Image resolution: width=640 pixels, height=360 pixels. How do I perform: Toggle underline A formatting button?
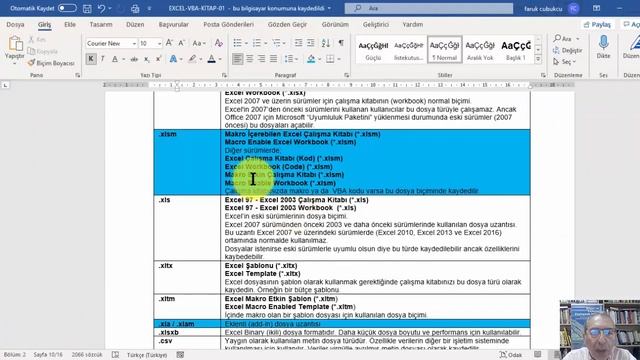click(115, 59)
